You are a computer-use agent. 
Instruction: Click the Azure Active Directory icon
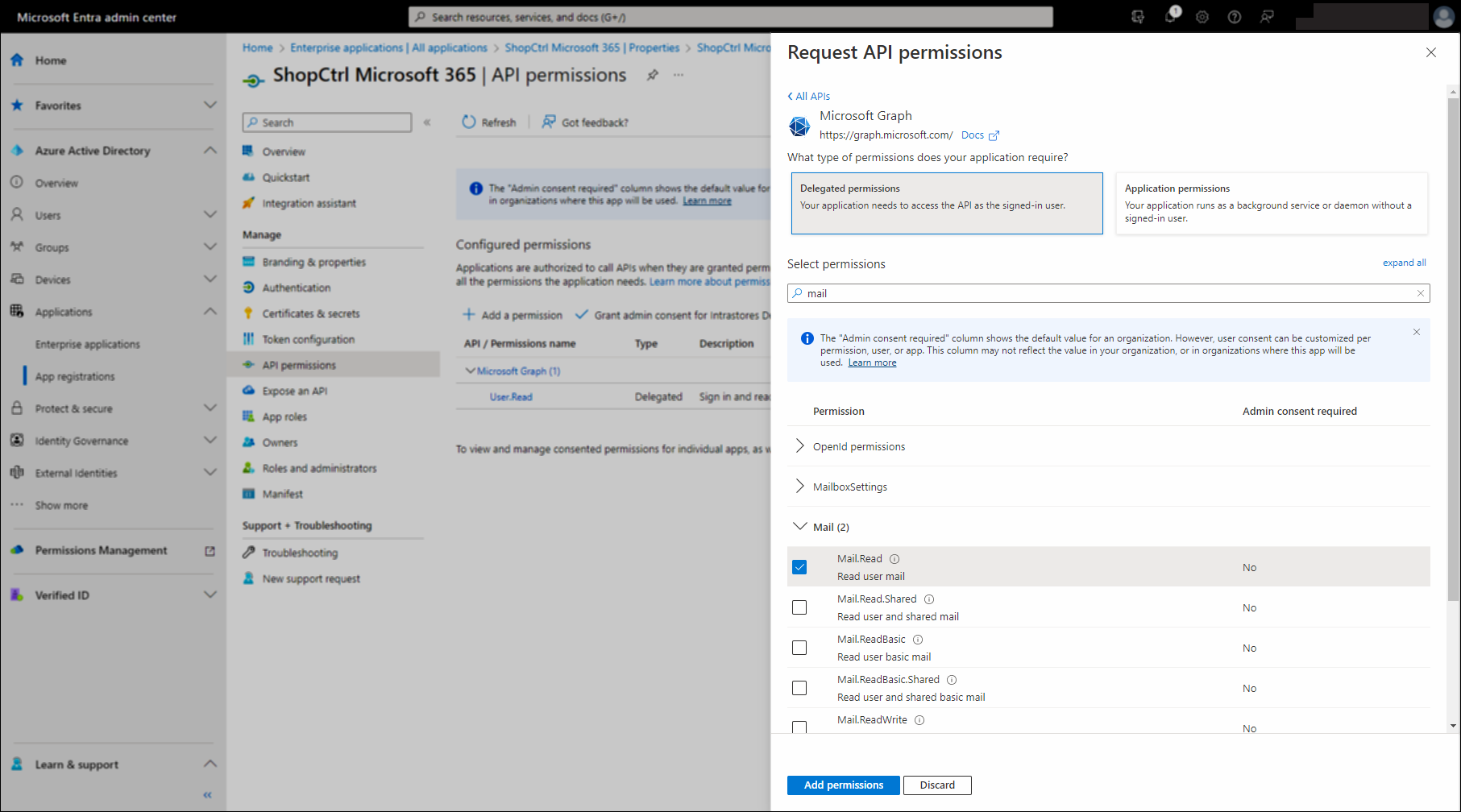[x=17, y=151]
